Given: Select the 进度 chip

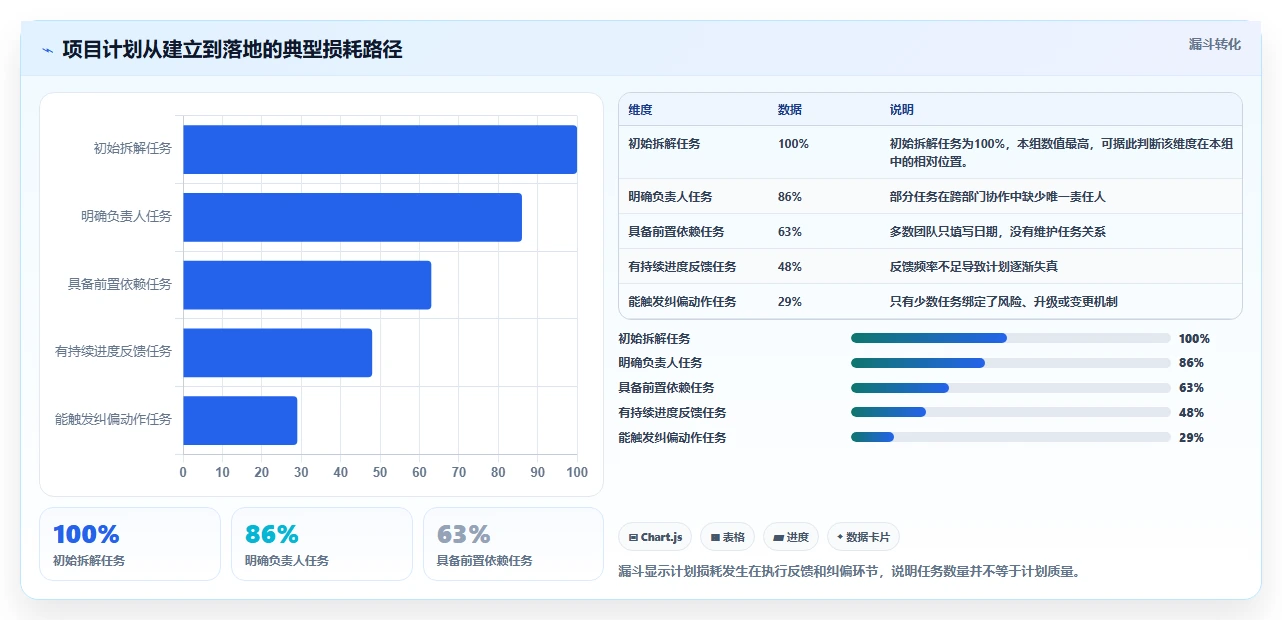Looking at the screenshot, I should coord(791,537).
